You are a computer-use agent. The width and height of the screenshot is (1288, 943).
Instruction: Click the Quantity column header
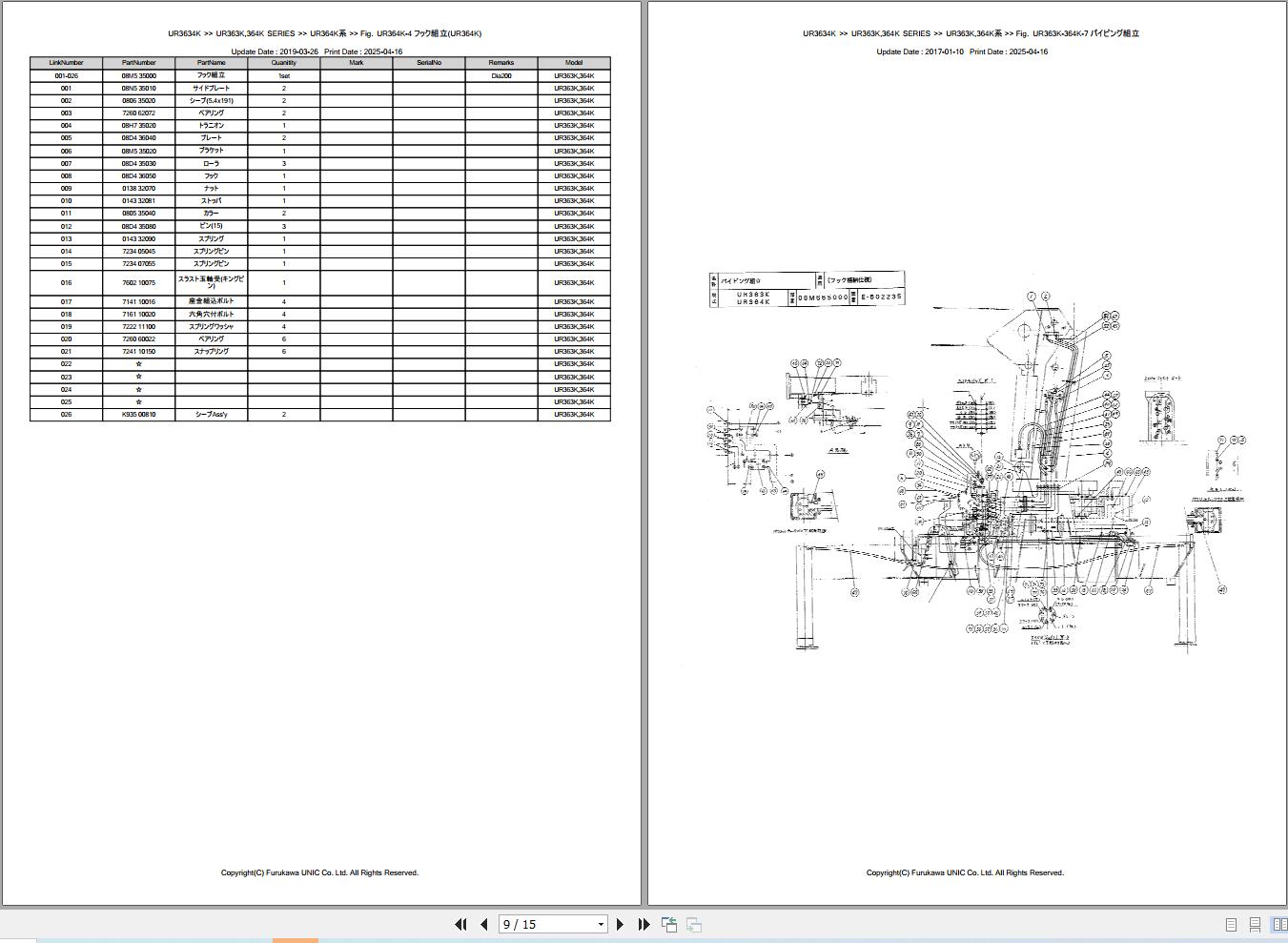283,63
